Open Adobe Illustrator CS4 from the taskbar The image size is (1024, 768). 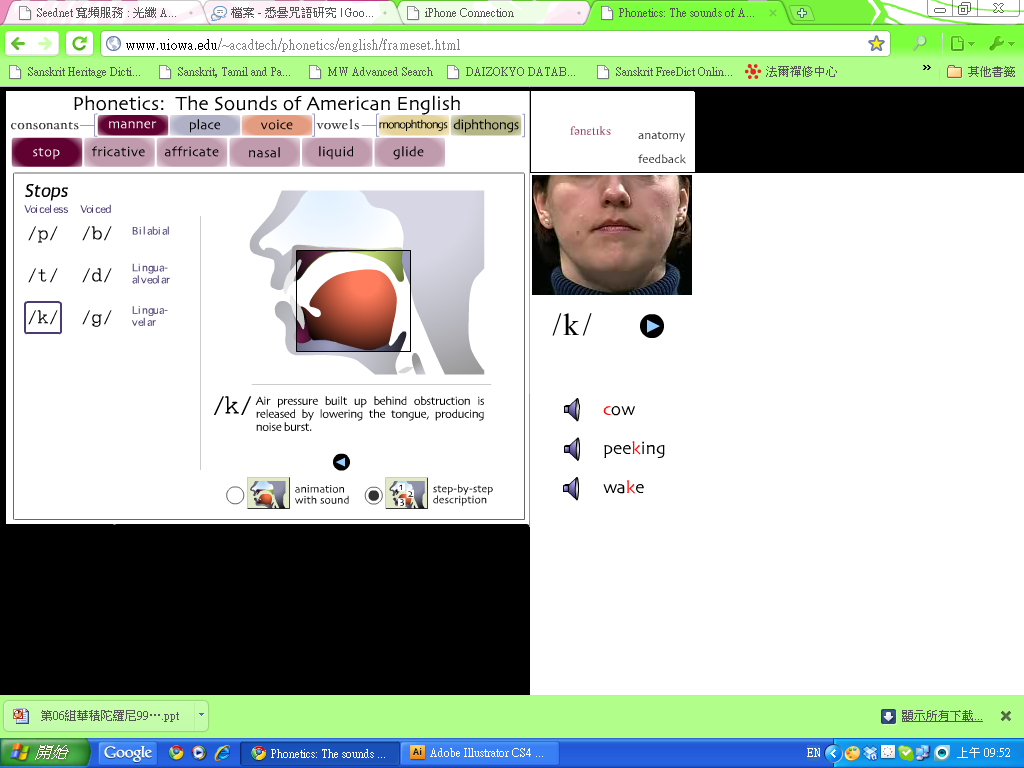point(480,753)
